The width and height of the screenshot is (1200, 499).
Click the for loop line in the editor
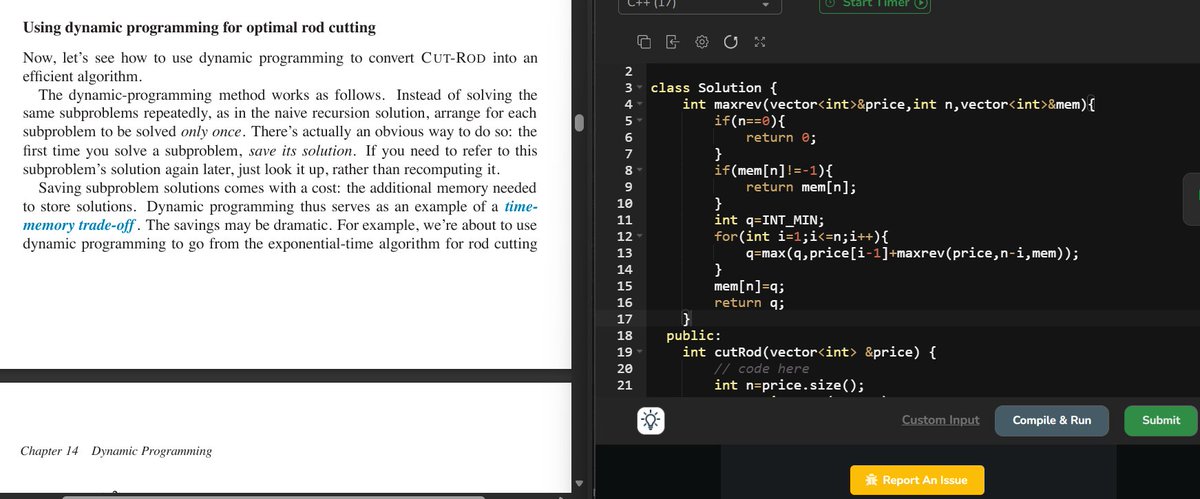point(802,236)
